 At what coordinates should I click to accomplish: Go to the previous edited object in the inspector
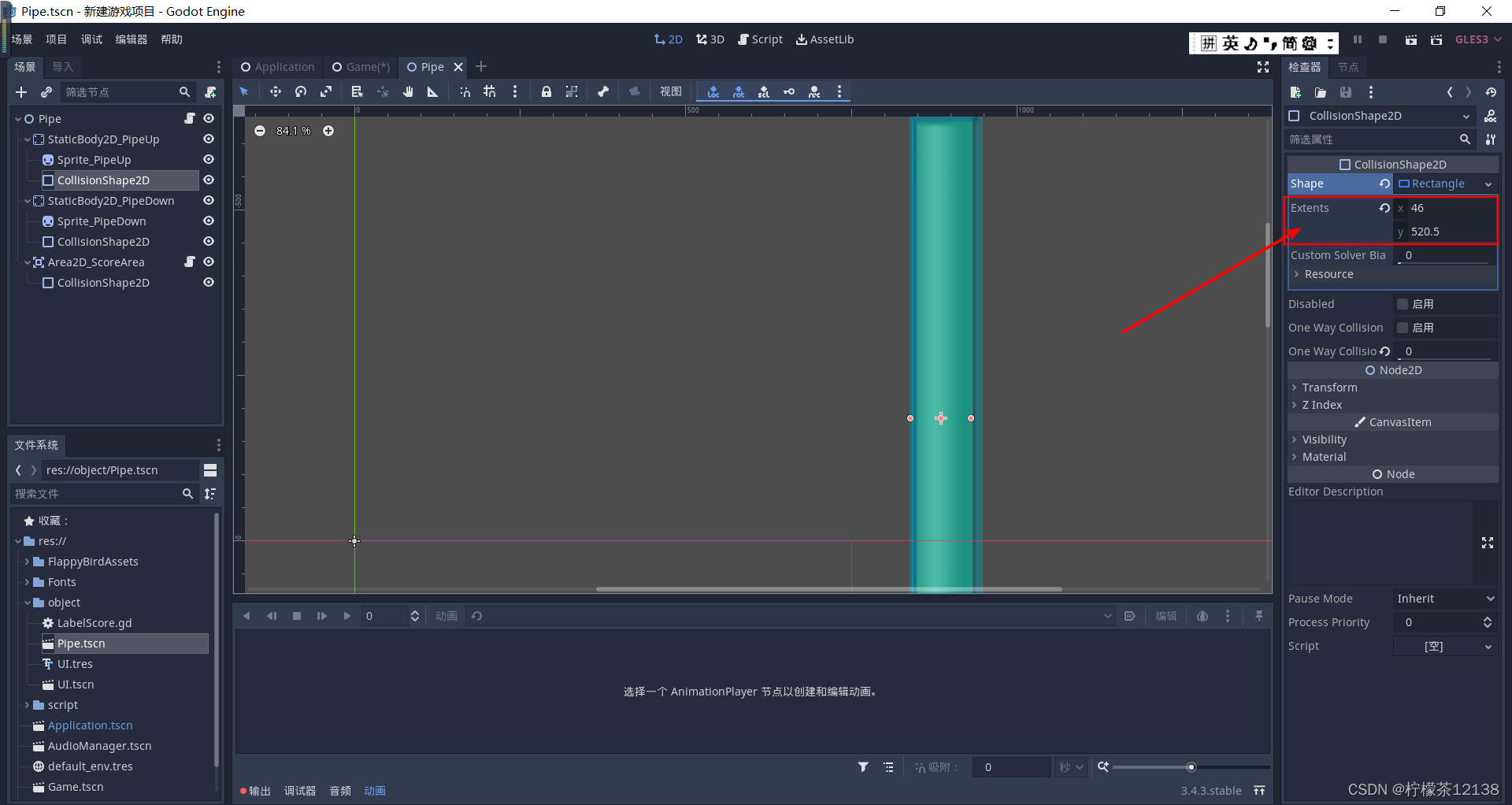tap(1450, 92)
